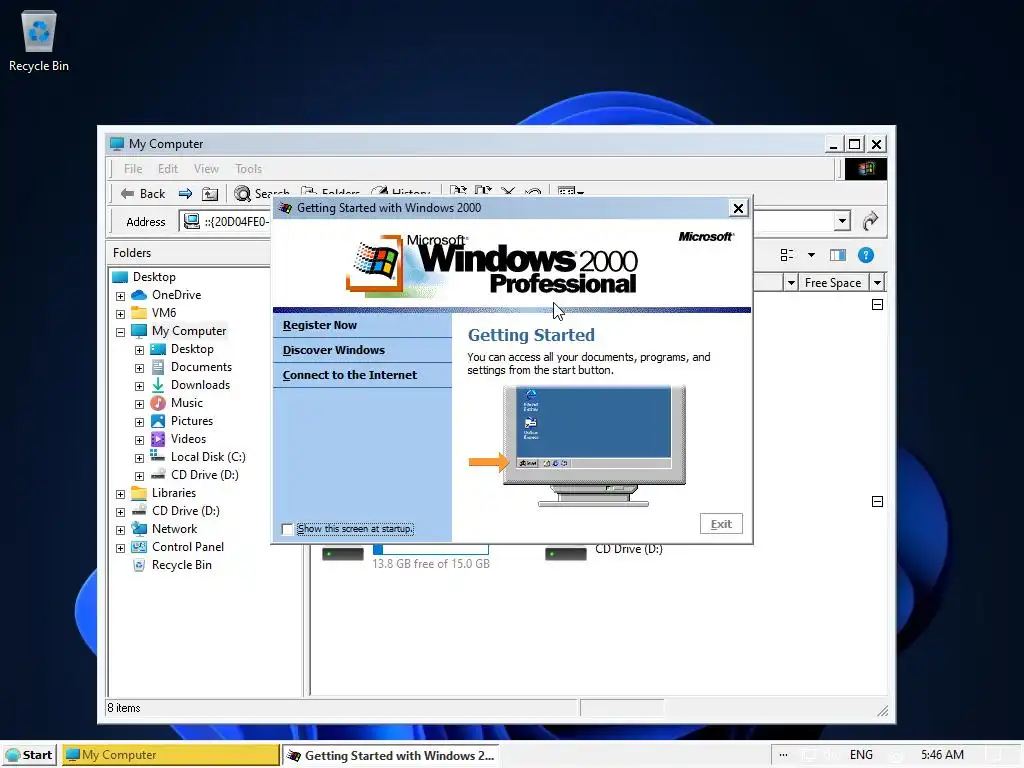Viewport: 1024px width, 768px height.
Task: Select the Videos folder icon in tree
Action: [158, 439]
